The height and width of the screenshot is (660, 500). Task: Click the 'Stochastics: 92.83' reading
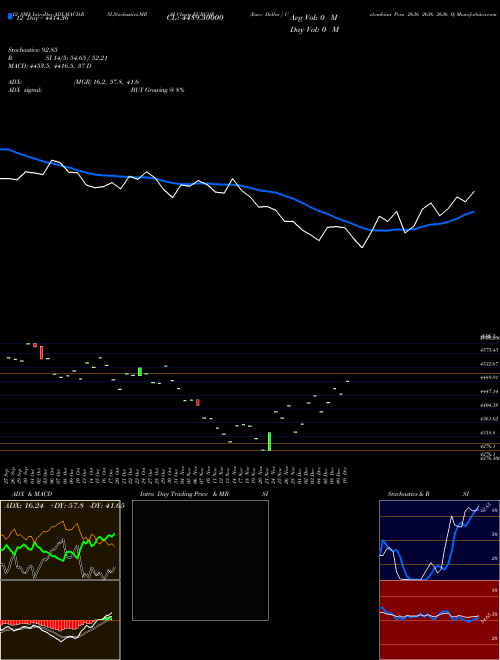(x=32, y=50)
